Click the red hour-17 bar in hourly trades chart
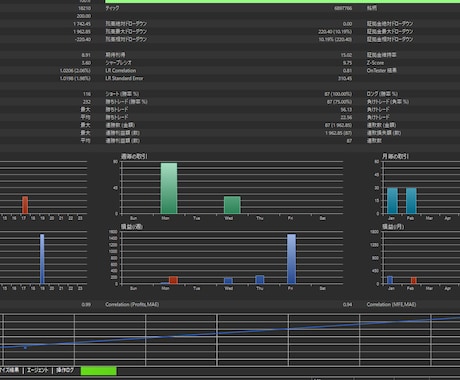The width and height of the screenshot is (460, 380). (25, 205)
